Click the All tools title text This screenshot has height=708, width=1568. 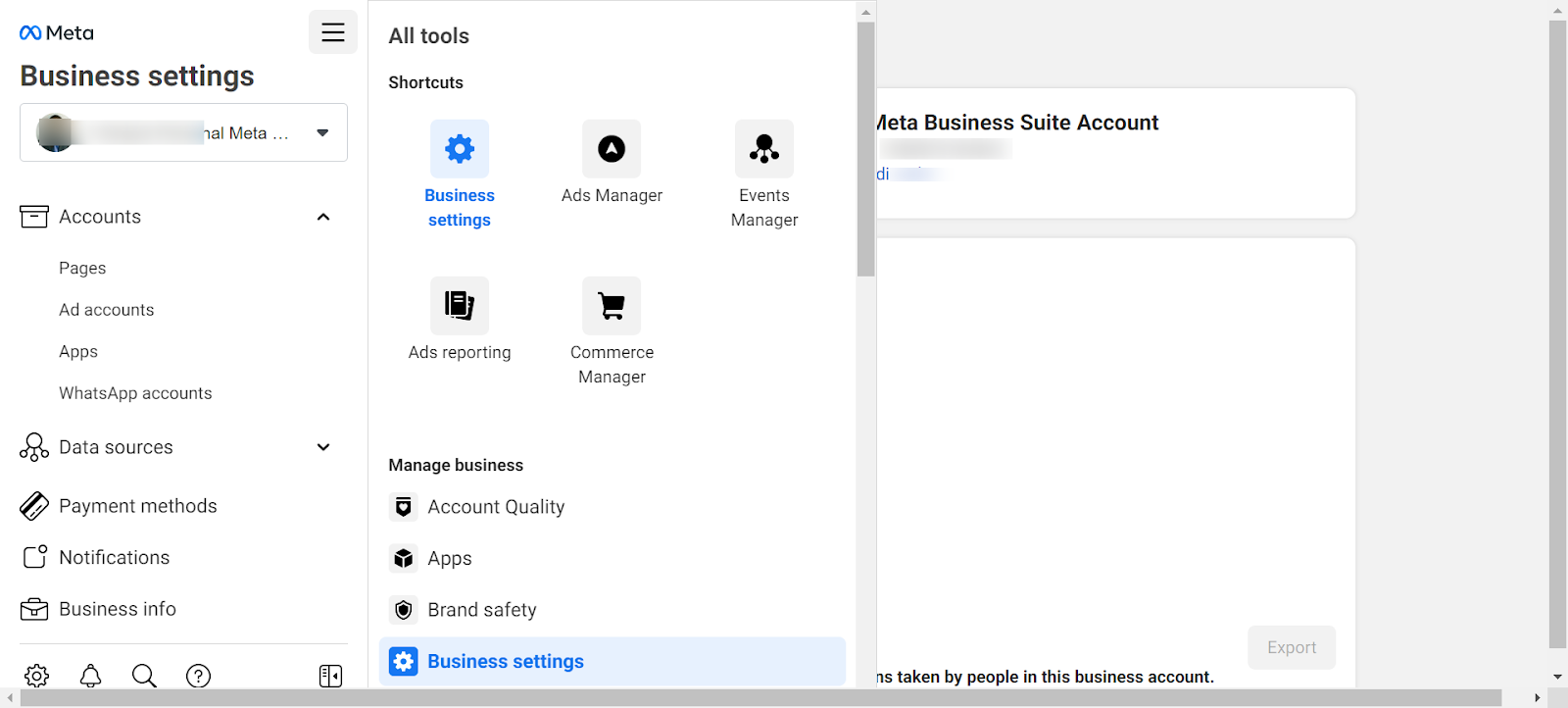[428, 36]
